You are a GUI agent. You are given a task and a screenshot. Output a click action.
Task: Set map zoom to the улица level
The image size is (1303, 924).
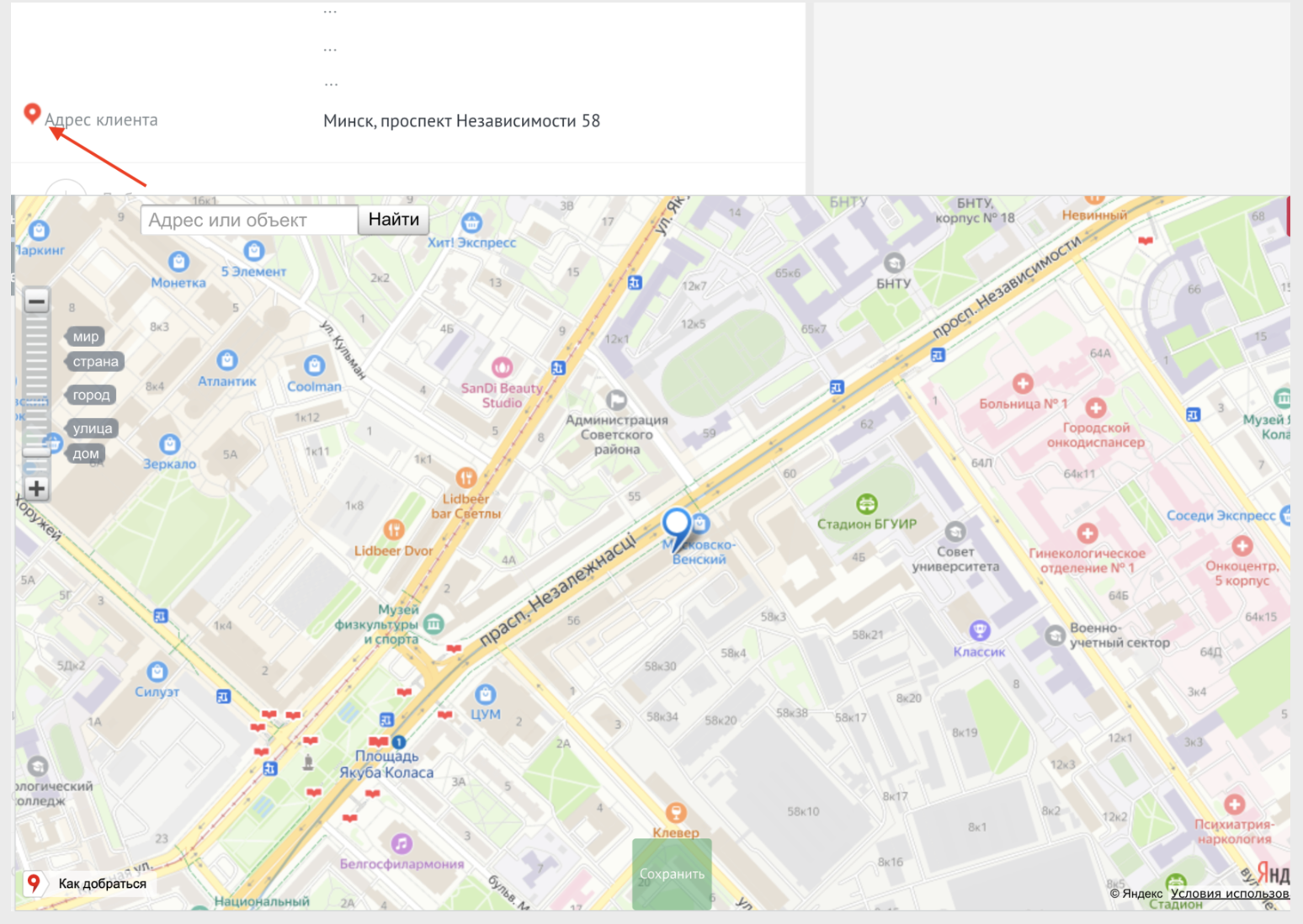point(92,428)
